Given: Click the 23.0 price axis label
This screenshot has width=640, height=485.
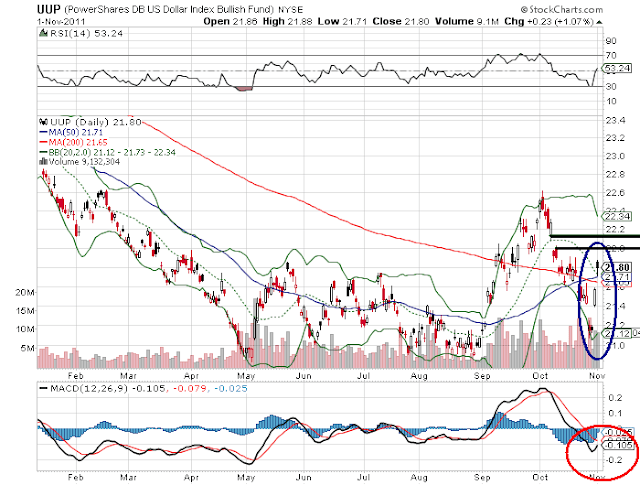Looking at the screenshot, I should [615, 156].
